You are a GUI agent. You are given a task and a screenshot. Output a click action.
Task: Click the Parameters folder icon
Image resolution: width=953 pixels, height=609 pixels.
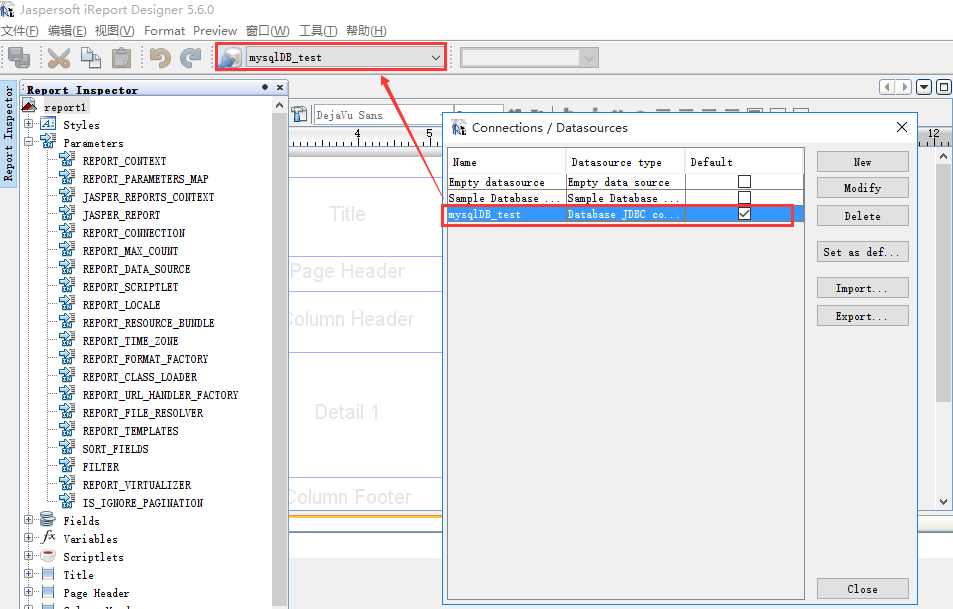48,142
